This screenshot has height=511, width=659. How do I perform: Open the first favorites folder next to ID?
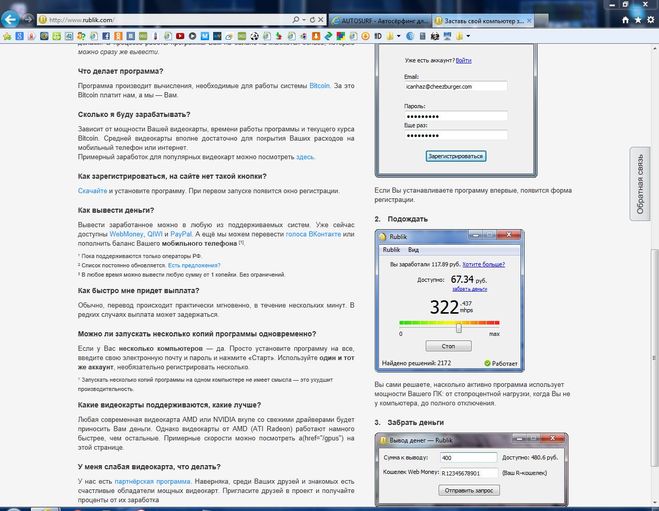pos(390,36)
